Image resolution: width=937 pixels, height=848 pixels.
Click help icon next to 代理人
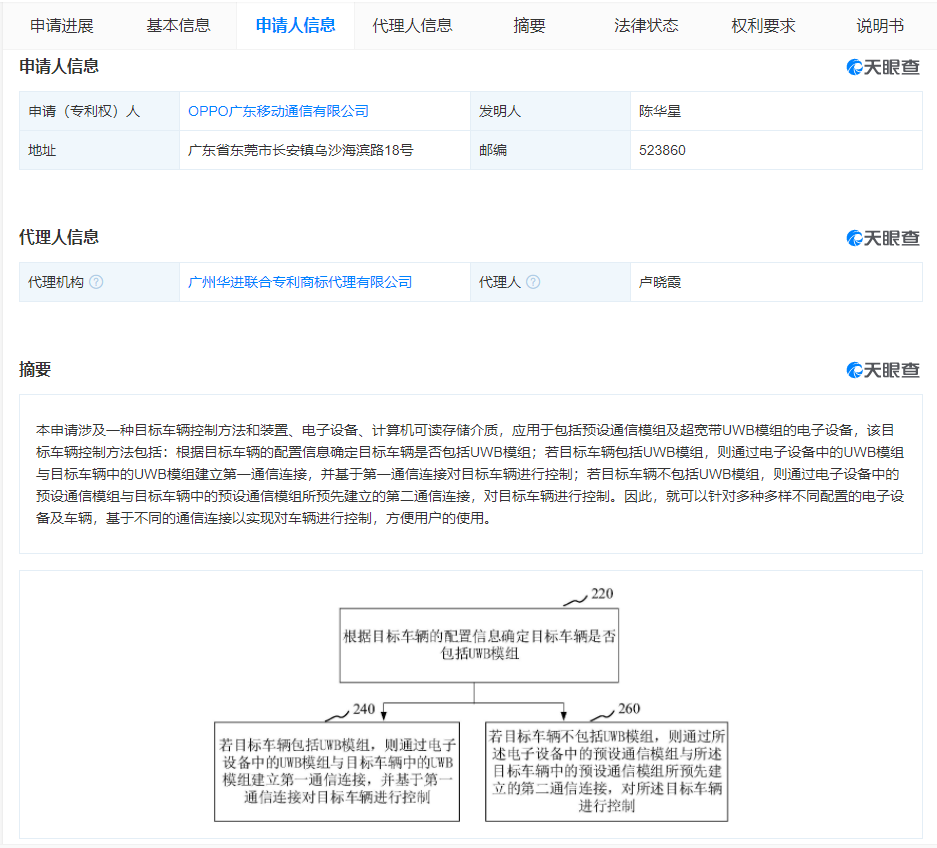pyautogui.click(x=533, y=282)
